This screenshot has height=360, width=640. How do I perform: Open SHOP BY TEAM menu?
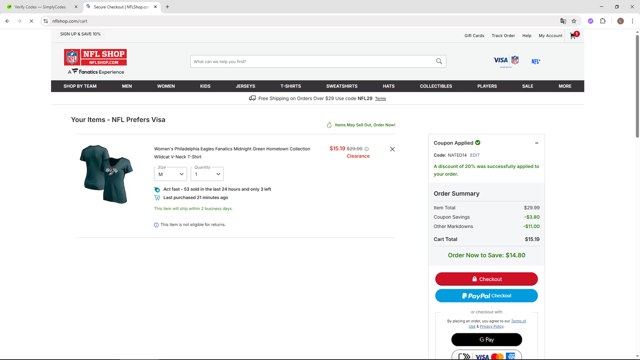pos(80,86)
